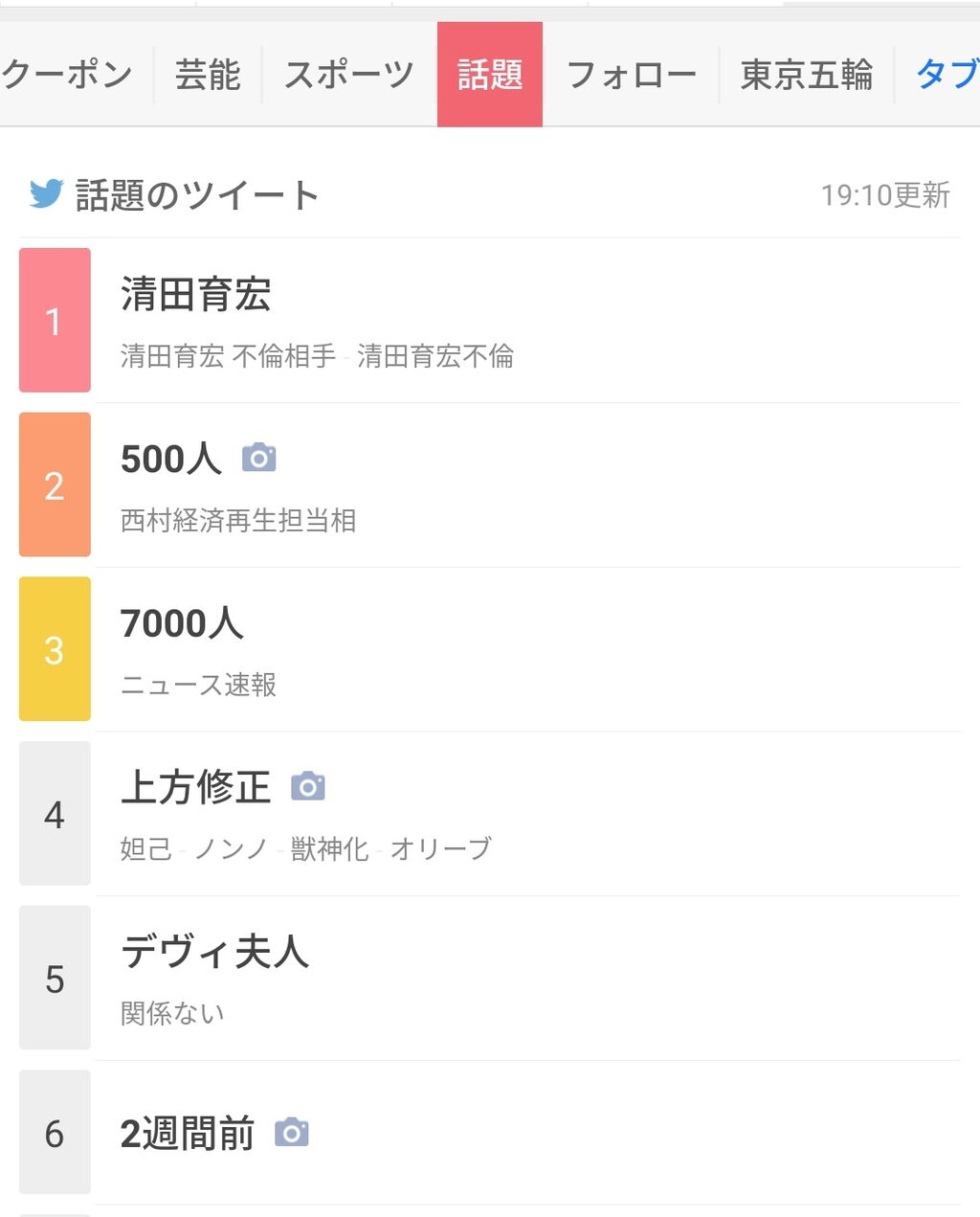This screenshot has height=1217, width=980.
Task: Click the 19:10更新 update timestamp
Action: (884, 195)
